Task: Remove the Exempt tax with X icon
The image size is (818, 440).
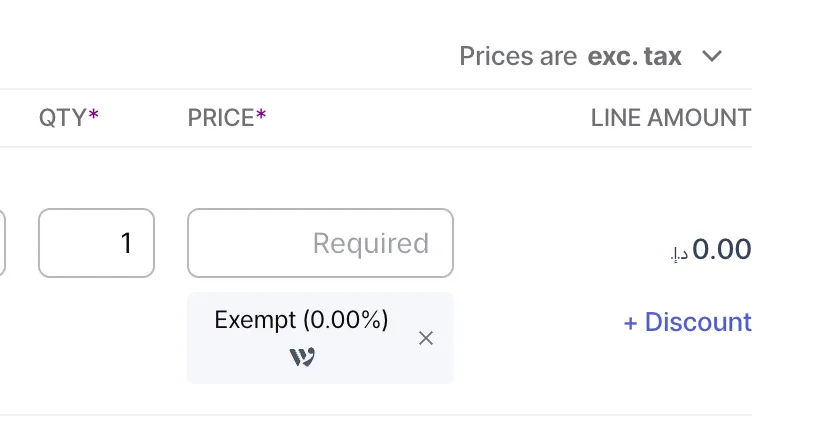Action: pyautogui.click(x=426, y=338)
